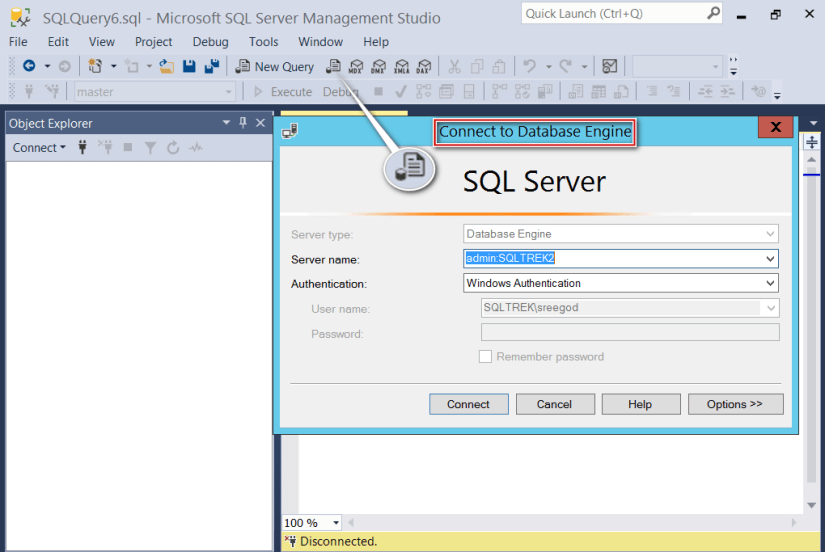Click Connect Object Explorer plug icon
Screen dimensions: 825x552
(x=83, y=148)
